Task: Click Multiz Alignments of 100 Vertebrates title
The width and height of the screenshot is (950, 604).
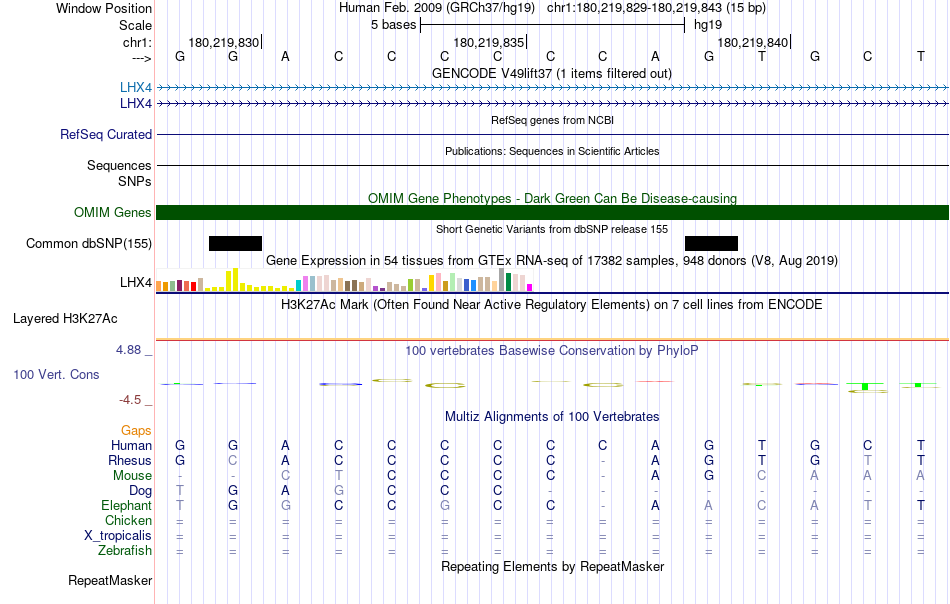Action: click(552, 416)
